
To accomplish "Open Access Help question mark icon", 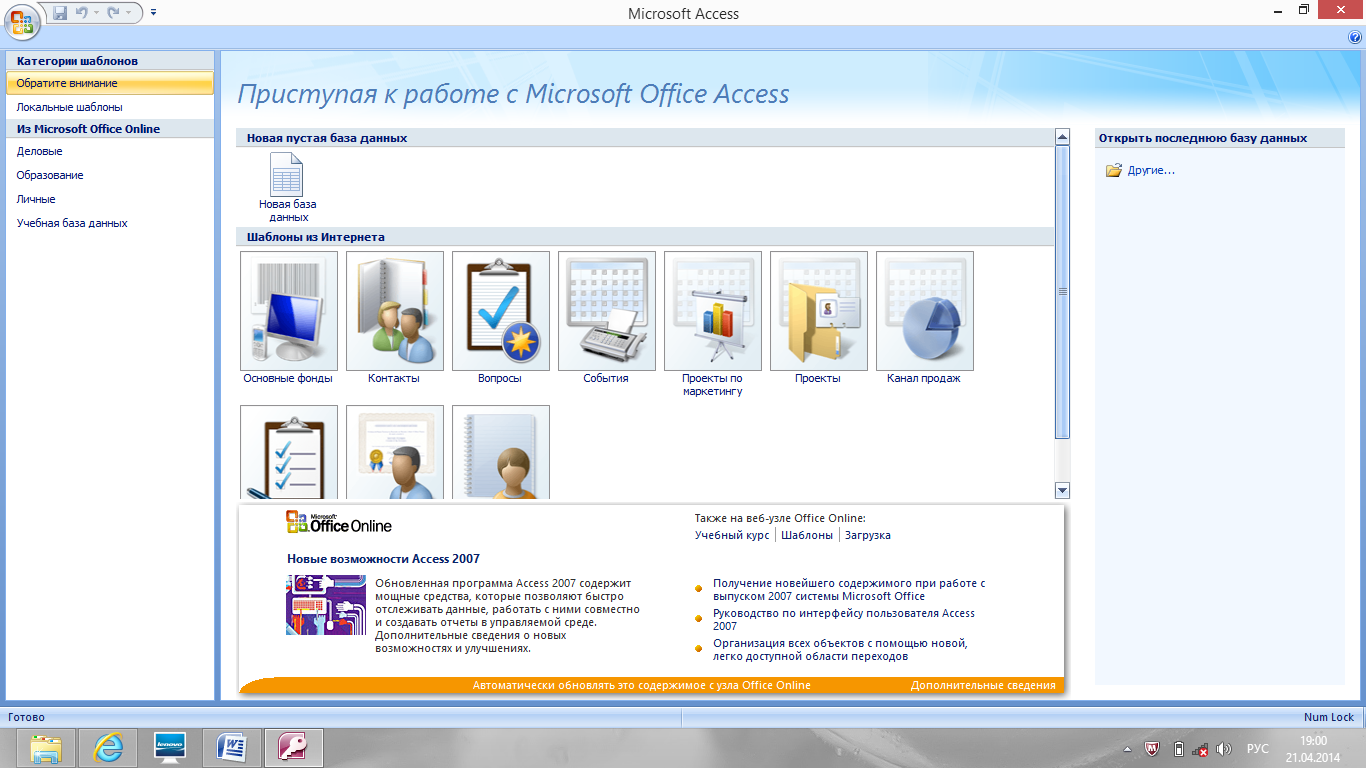I will point(1354,37).
